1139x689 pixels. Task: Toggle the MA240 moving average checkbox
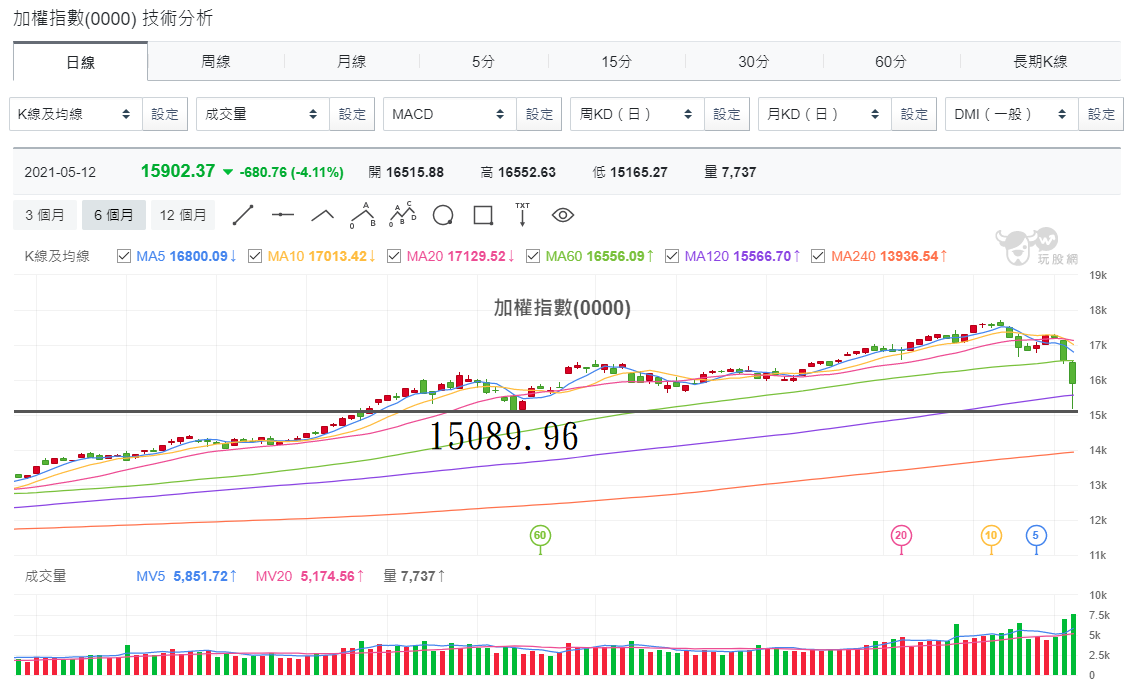818,256
